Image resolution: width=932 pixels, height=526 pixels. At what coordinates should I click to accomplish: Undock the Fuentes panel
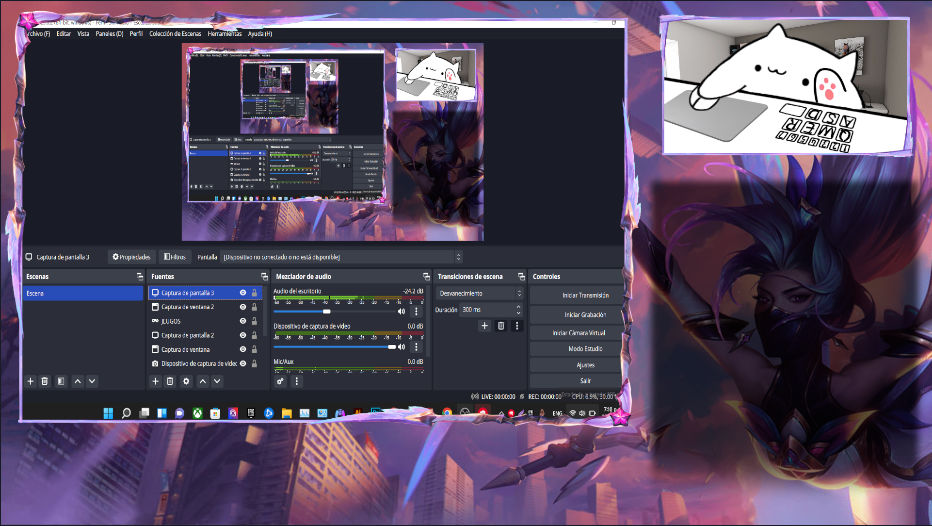point(264,276)
